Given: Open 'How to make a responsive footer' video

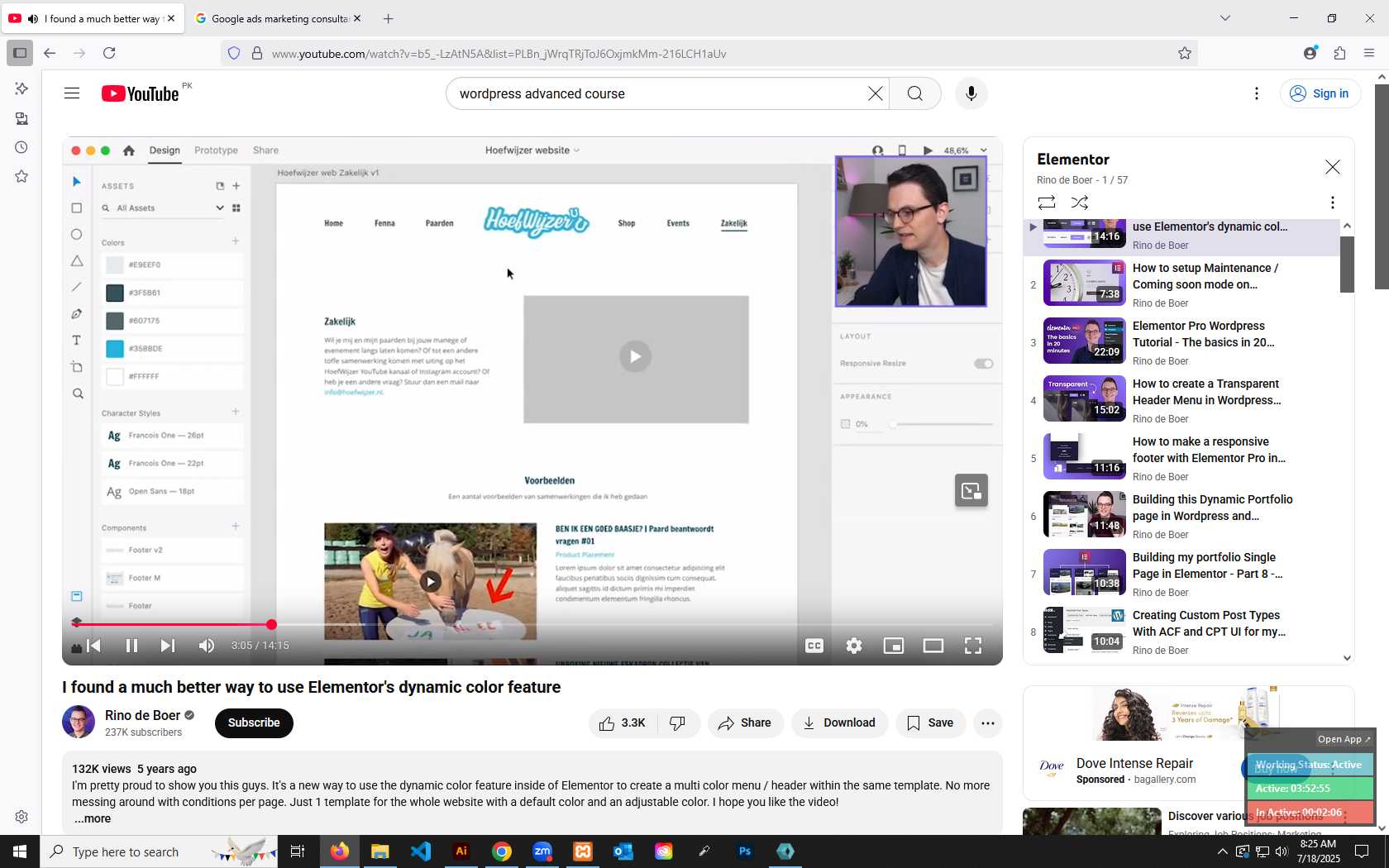Looking at the screenshot, I should pyautogui.click(x=1182, y=458).
